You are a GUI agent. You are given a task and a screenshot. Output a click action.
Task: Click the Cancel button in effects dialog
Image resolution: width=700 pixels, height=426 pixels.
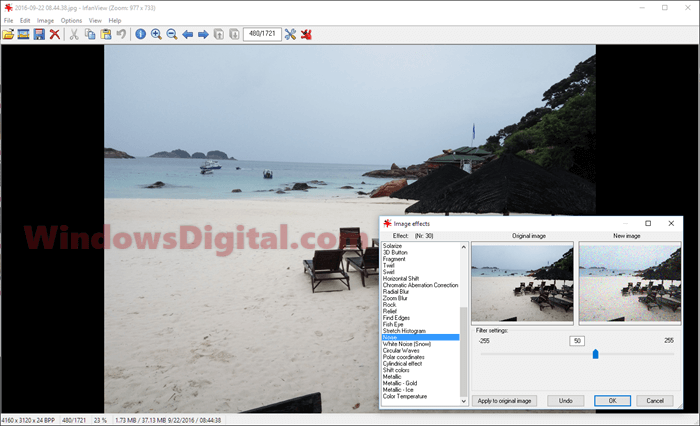(x=655, y=401)
